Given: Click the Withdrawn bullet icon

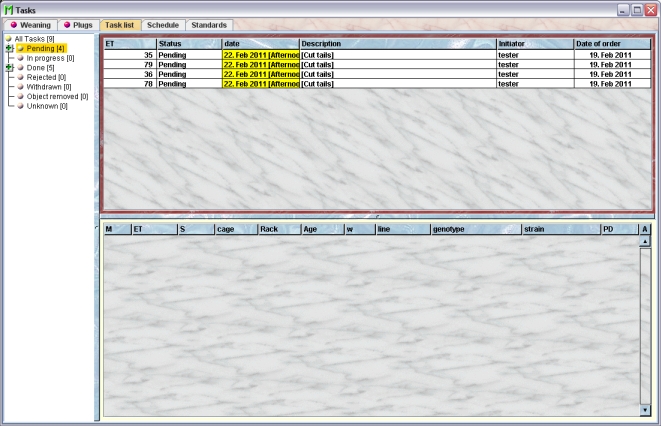Looking at the screenshot, I should [x=20, y=87].
